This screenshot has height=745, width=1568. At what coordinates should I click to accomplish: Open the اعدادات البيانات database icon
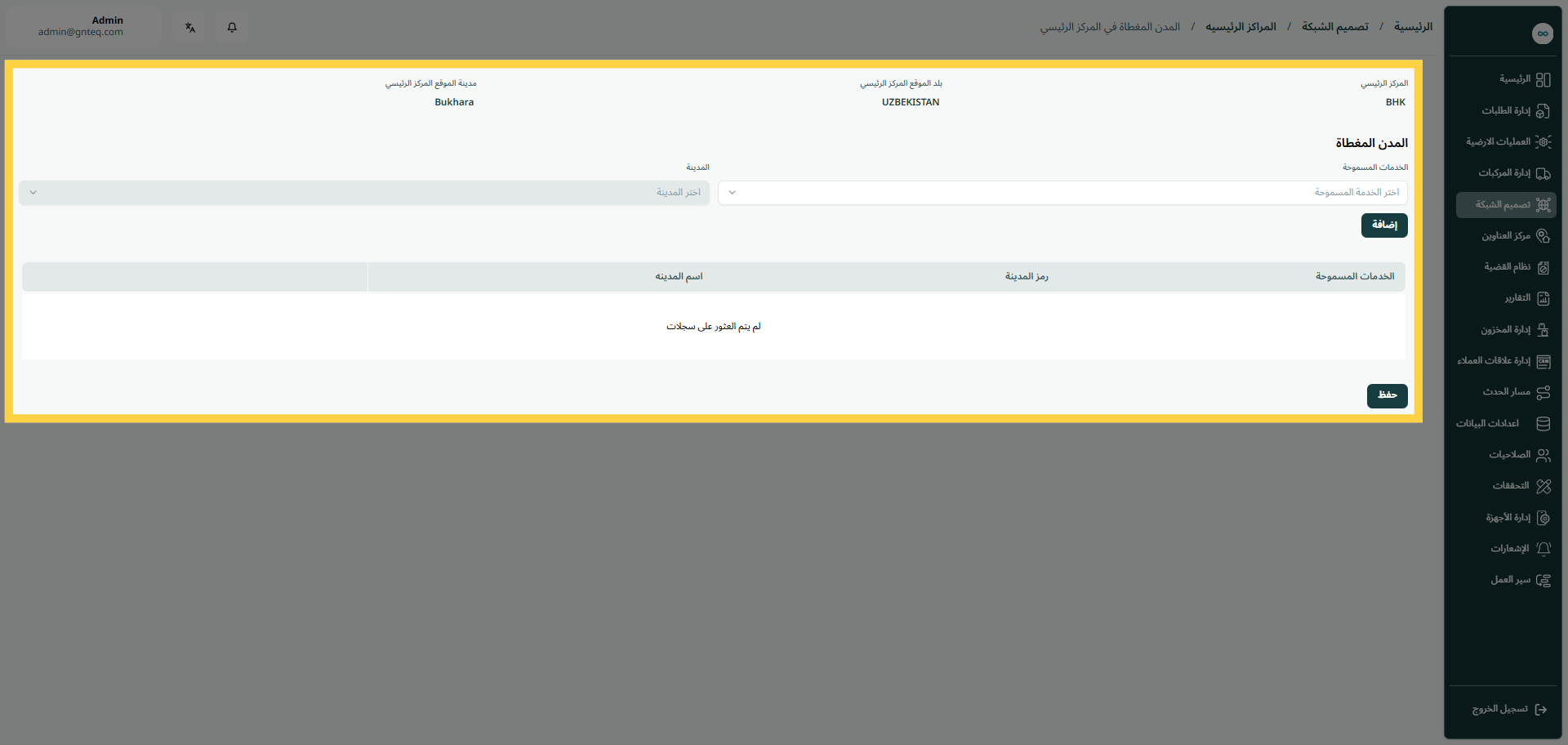pos(1543,424)
